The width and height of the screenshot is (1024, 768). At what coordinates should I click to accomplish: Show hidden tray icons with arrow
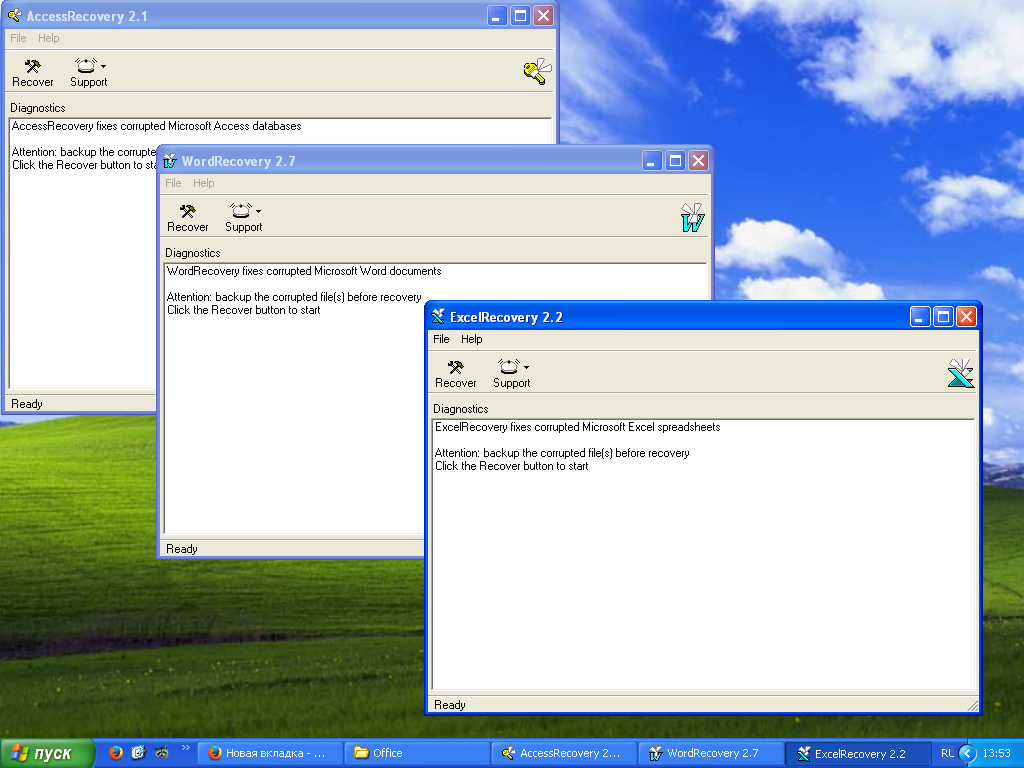click(x=967, y=753)
